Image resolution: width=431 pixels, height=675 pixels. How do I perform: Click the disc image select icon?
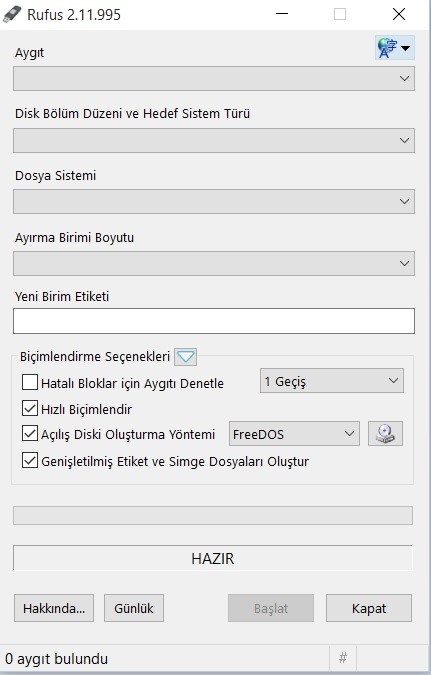[x=385, y=433]
